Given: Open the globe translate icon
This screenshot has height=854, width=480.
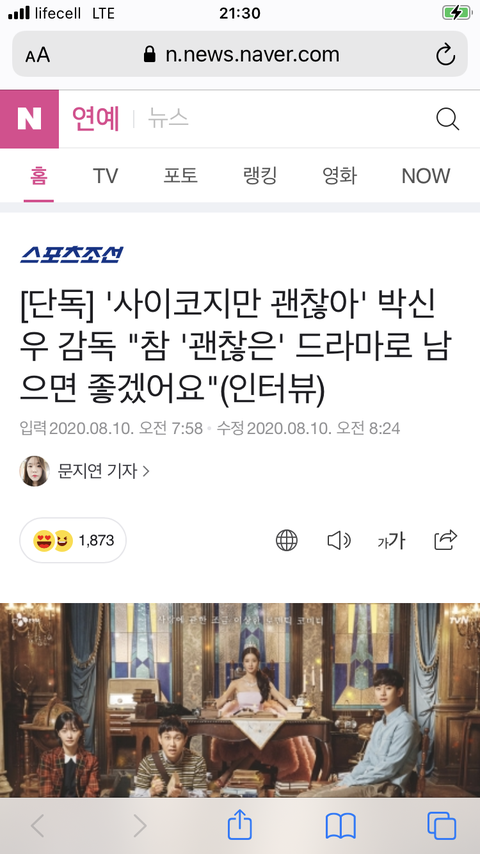Looking at the screenshot, I should click(287, 540).
